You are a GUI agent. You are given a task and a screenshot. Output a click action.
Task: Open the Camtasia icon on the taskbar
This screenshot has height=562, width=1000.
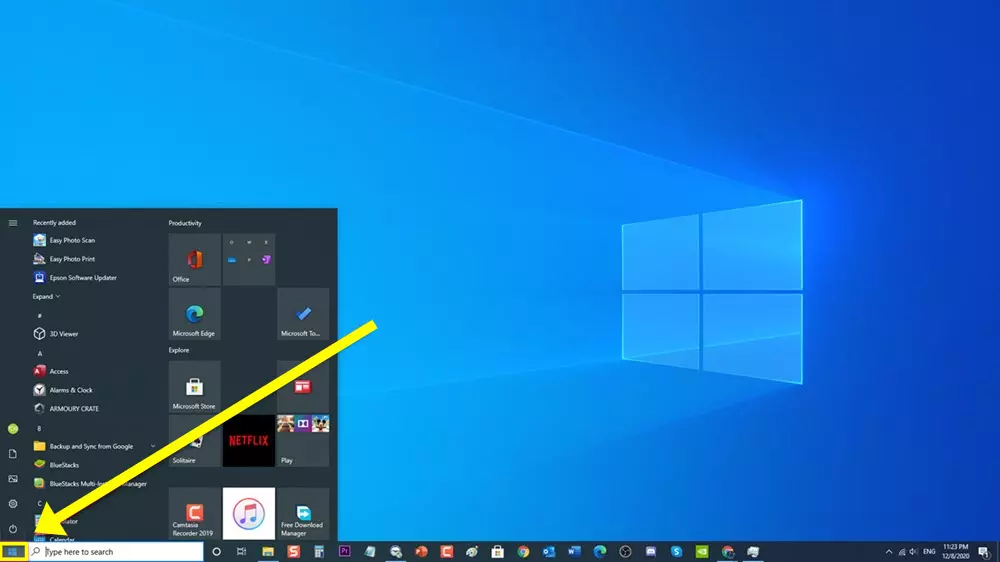(446, 552)
